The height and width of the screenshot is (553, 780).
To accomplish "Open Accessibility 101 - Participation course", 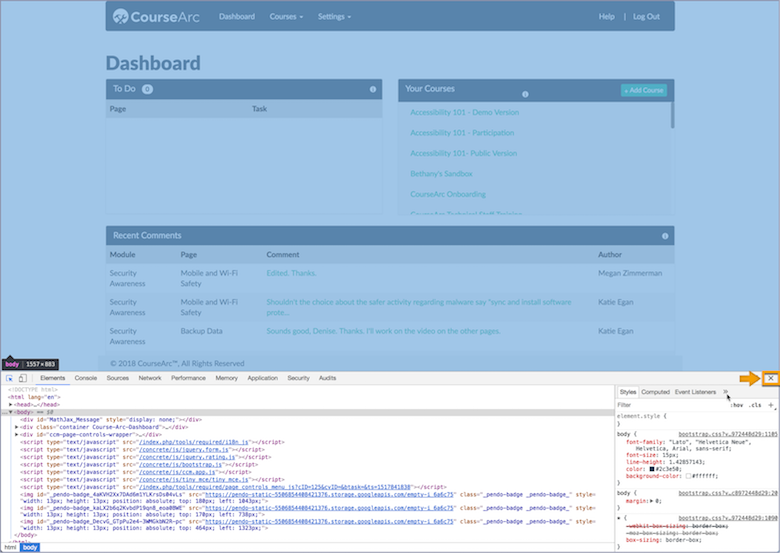I will pyautogui.click(x=462, y=133).
